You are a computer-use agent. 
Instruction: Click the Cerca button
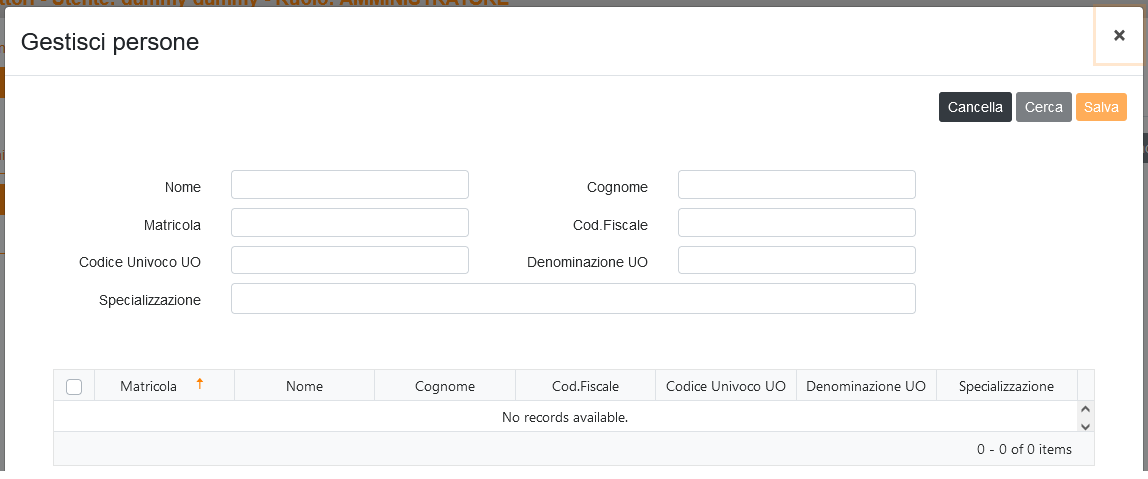click(1043, 107)
